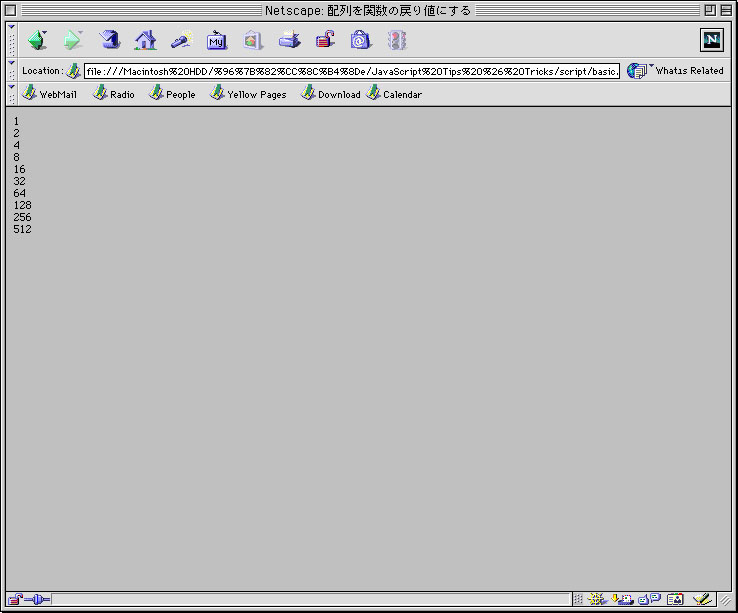738x613 pixels.
Task: Open the People bookmark
Action: (172, 94)
